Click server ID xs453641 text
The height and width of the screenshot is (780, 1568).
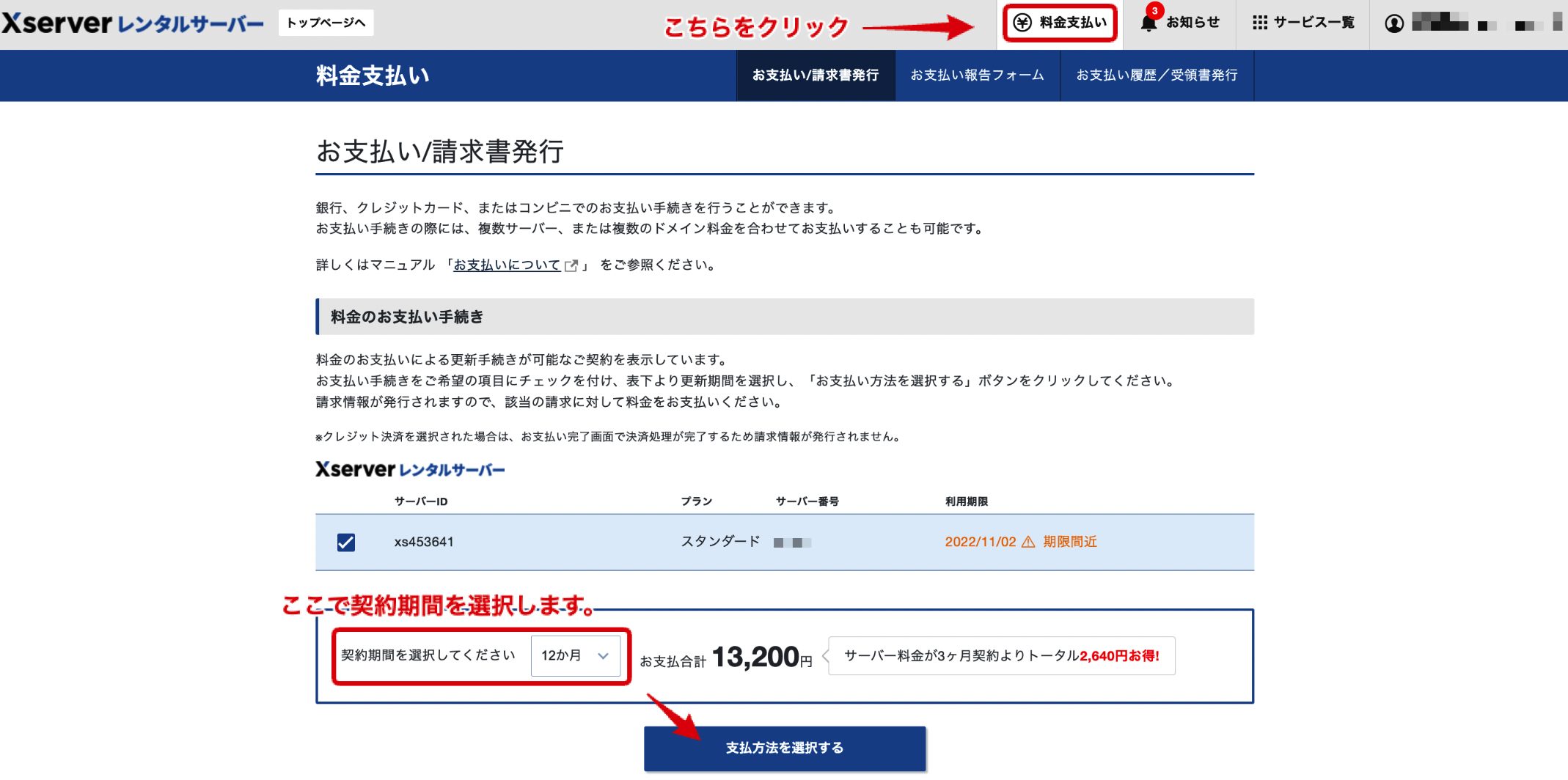(424, 542)
